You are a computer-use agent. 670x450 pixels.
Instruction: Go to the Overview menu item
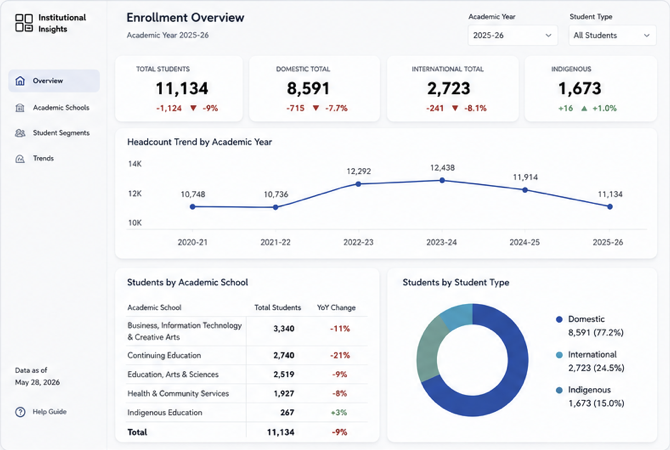click(54, 81)
